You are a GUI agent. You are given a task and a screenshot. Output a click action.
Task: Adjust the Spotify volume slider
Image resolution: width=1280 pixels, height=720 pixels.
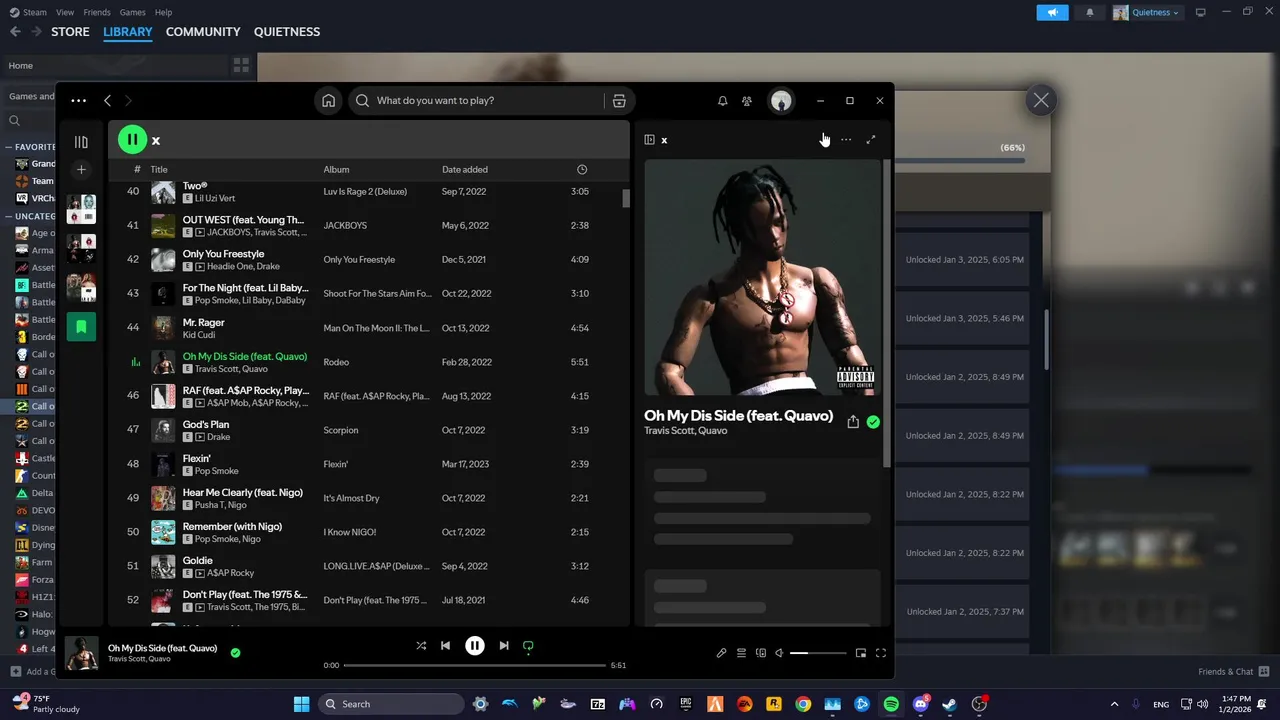(818, 653)
